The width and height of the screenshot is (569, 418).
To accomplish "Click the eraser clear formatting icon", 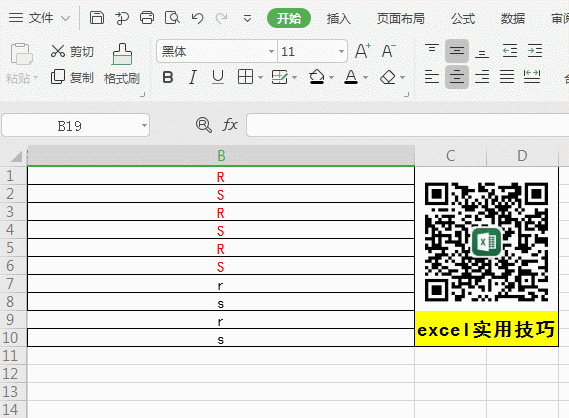I will [x=388, y=77].
